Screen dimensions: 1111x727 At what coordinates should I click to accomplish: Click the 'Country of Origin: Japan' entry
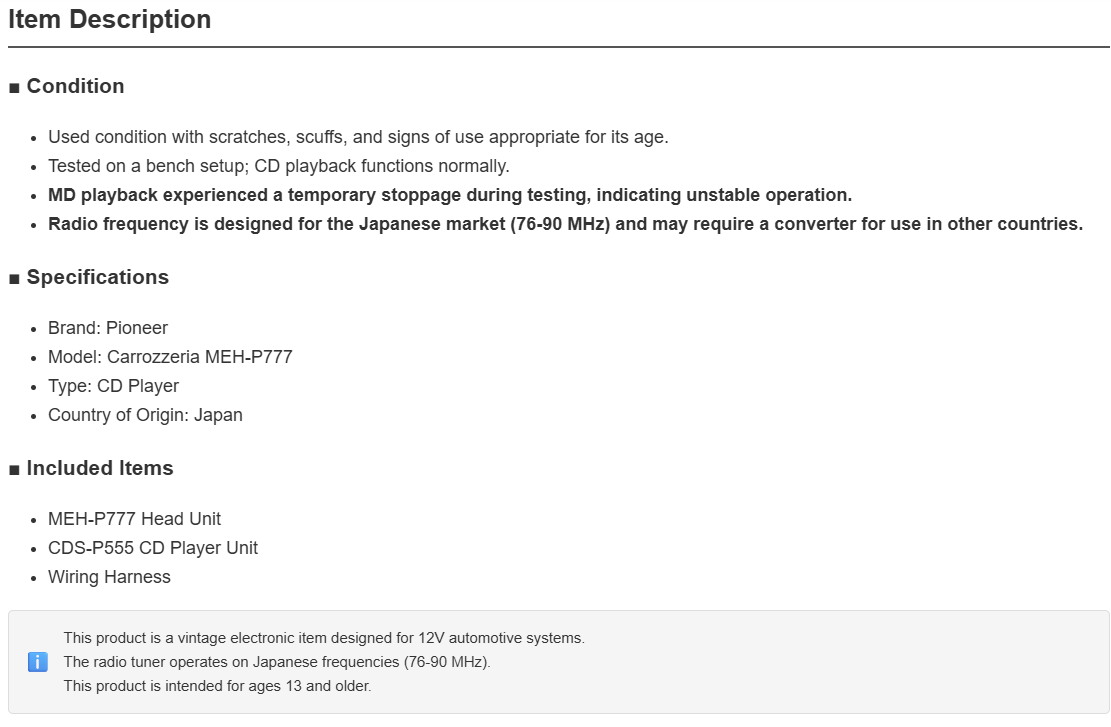coord(145,415)
